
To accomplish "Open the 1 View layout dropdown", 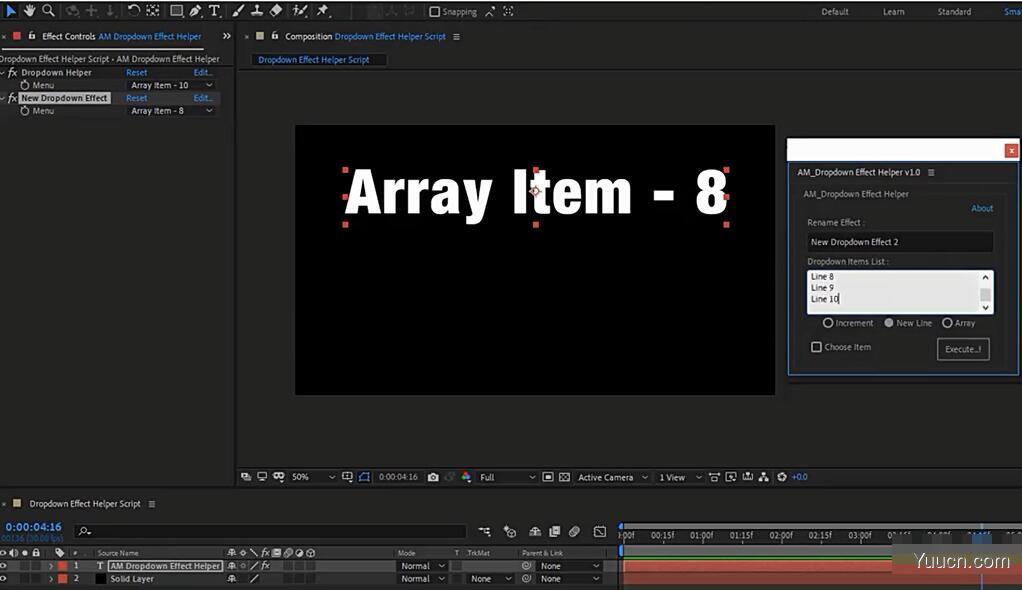I will 680,477.
